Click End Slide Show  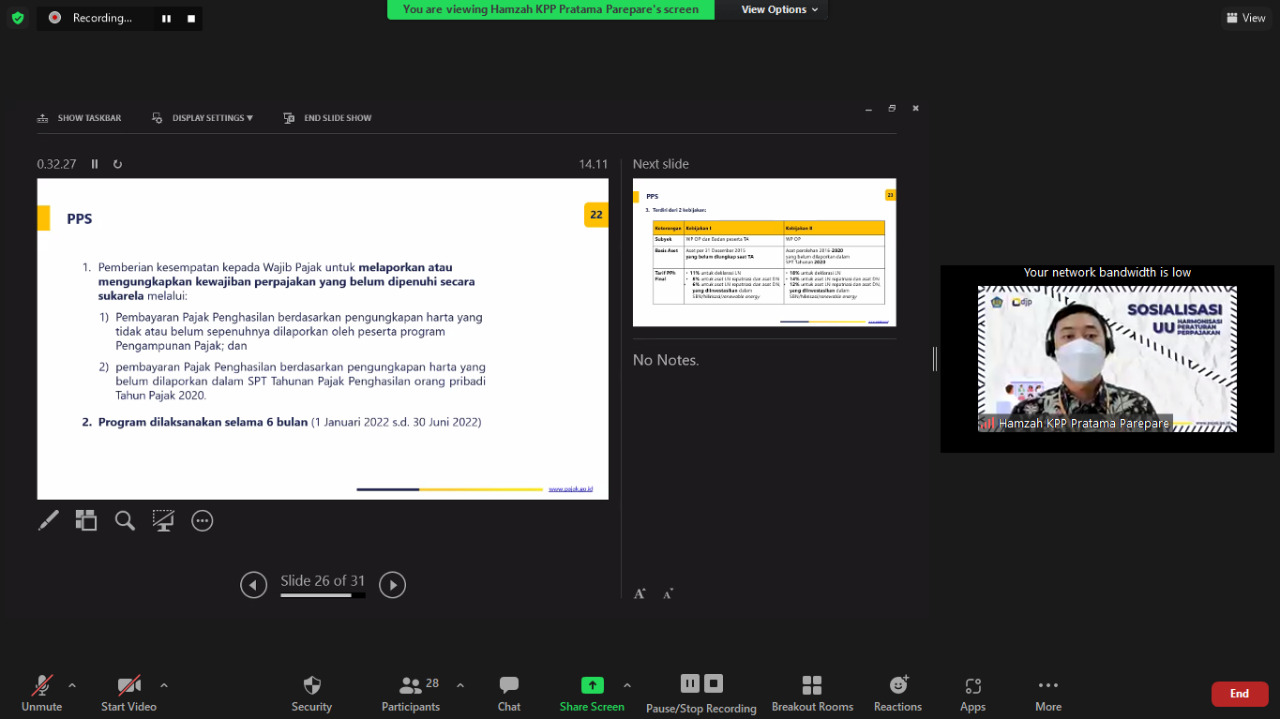pyautogui.click(x=328, y=118)
